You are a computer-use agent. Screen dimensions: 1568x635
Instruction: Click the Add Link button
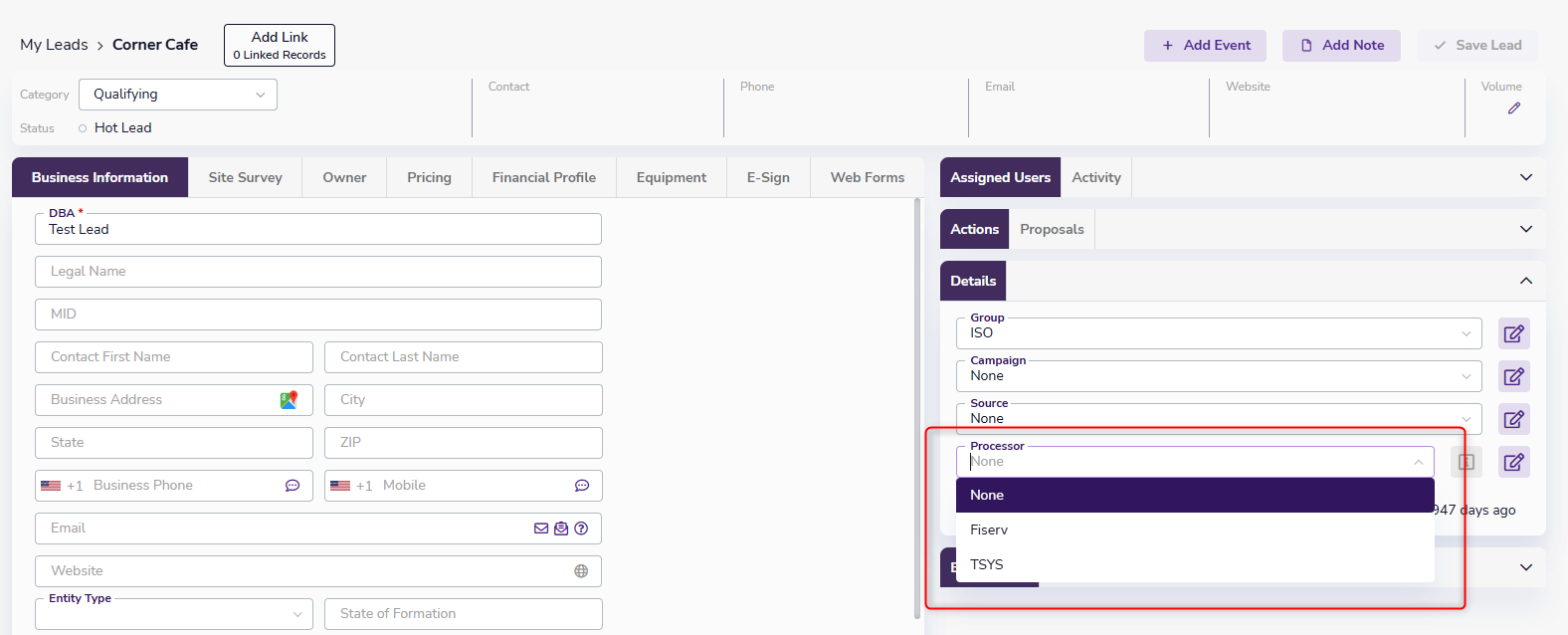tap(280, 46)
